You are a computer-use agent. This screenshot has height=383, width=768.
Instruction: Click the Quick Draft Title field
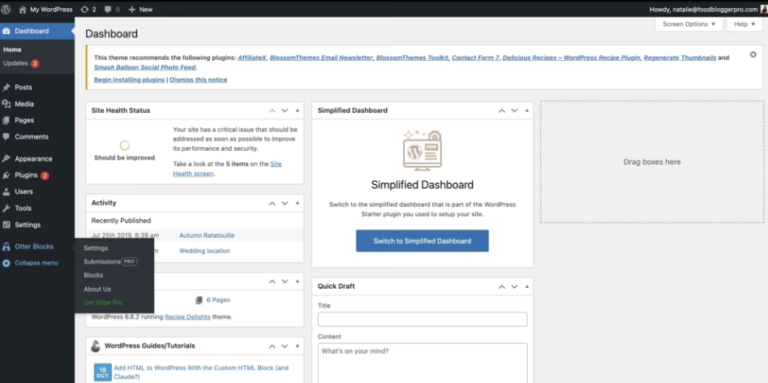click(422, 319)
